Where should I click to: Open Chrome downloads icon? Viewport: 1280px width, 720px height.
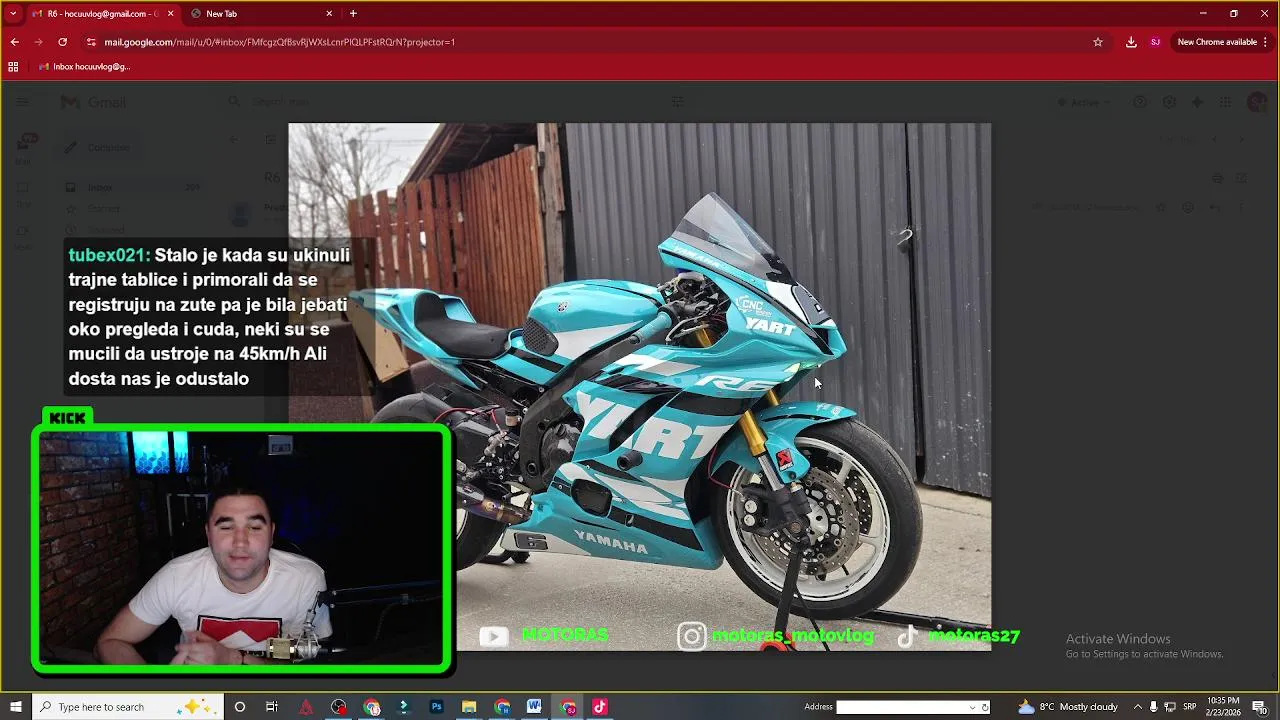click(1131, 42)
